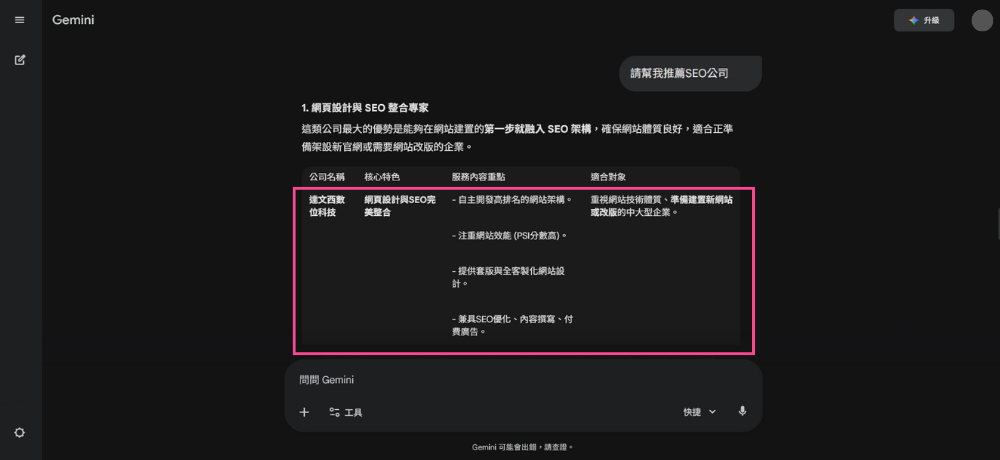Screen dimensions: 1000x460
Task: Click the plus icon to add files
Action: coord(304,412)
